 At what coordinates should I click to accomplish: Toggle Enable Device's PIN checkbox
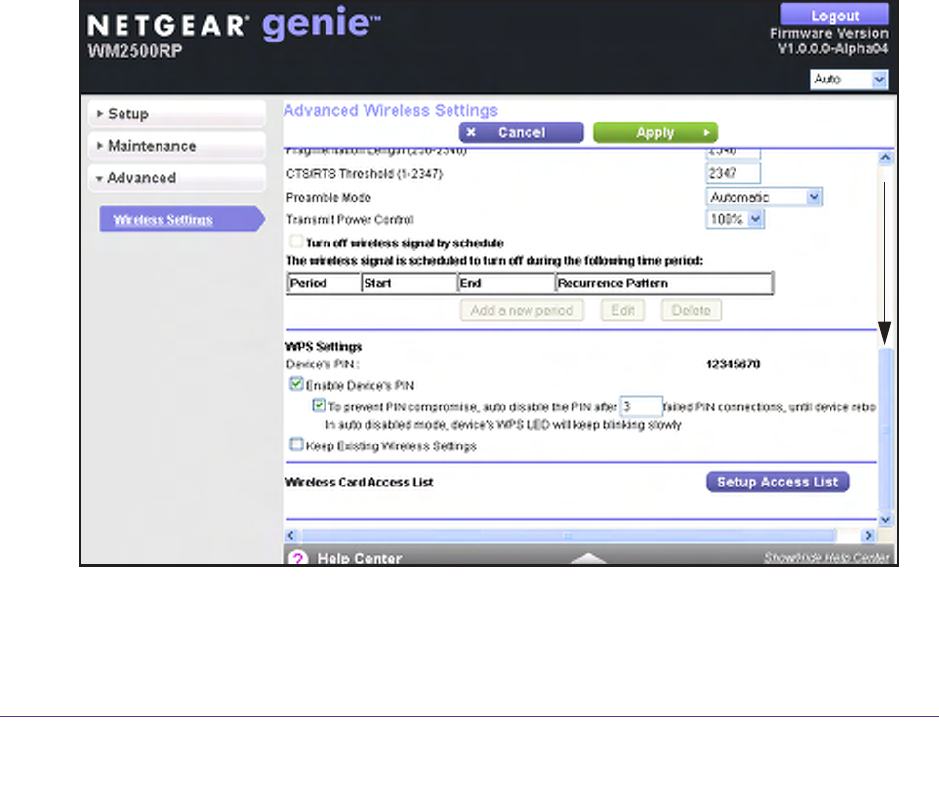(296, 384)
